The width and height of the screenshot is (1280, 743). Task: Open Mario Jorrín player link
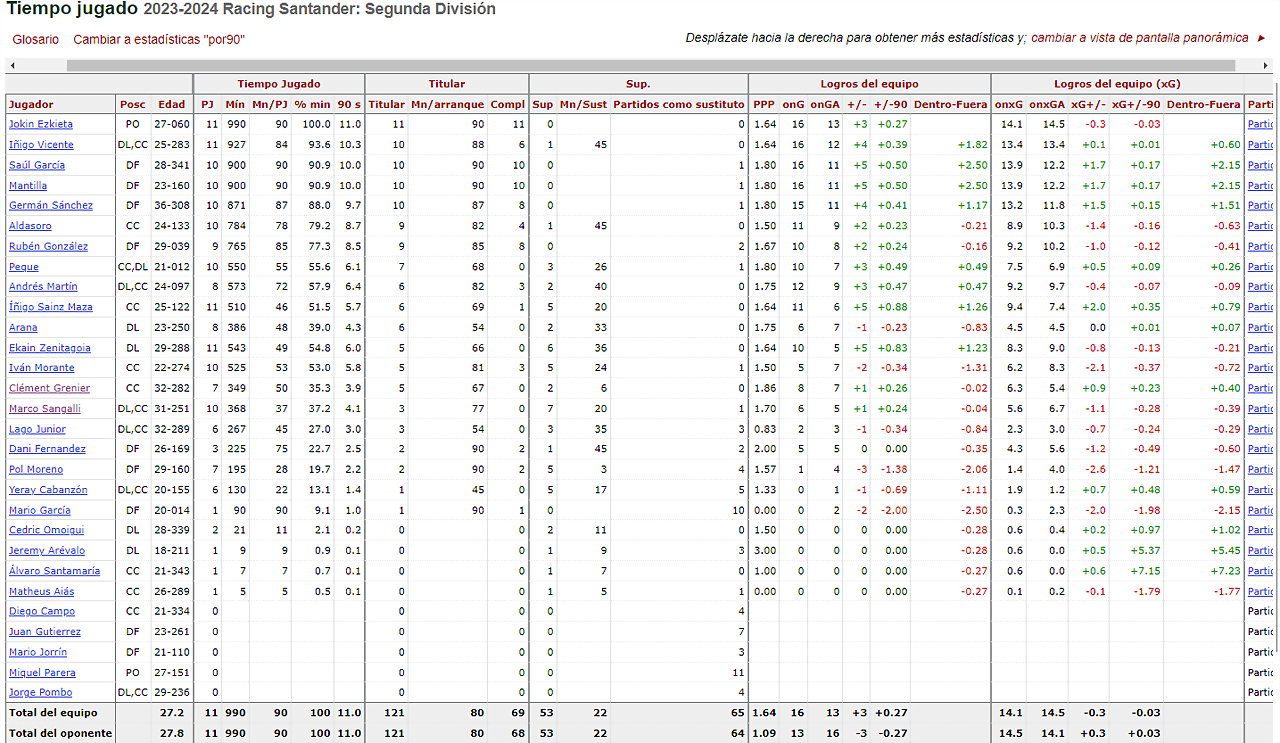[38, 652]
